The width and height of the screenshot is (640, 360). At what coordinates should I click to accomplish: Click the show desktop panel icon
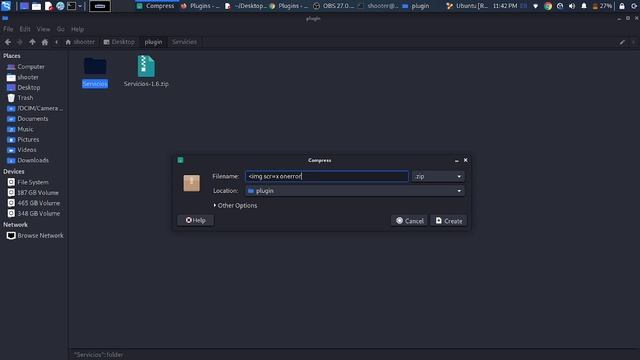tap(24, 6)
